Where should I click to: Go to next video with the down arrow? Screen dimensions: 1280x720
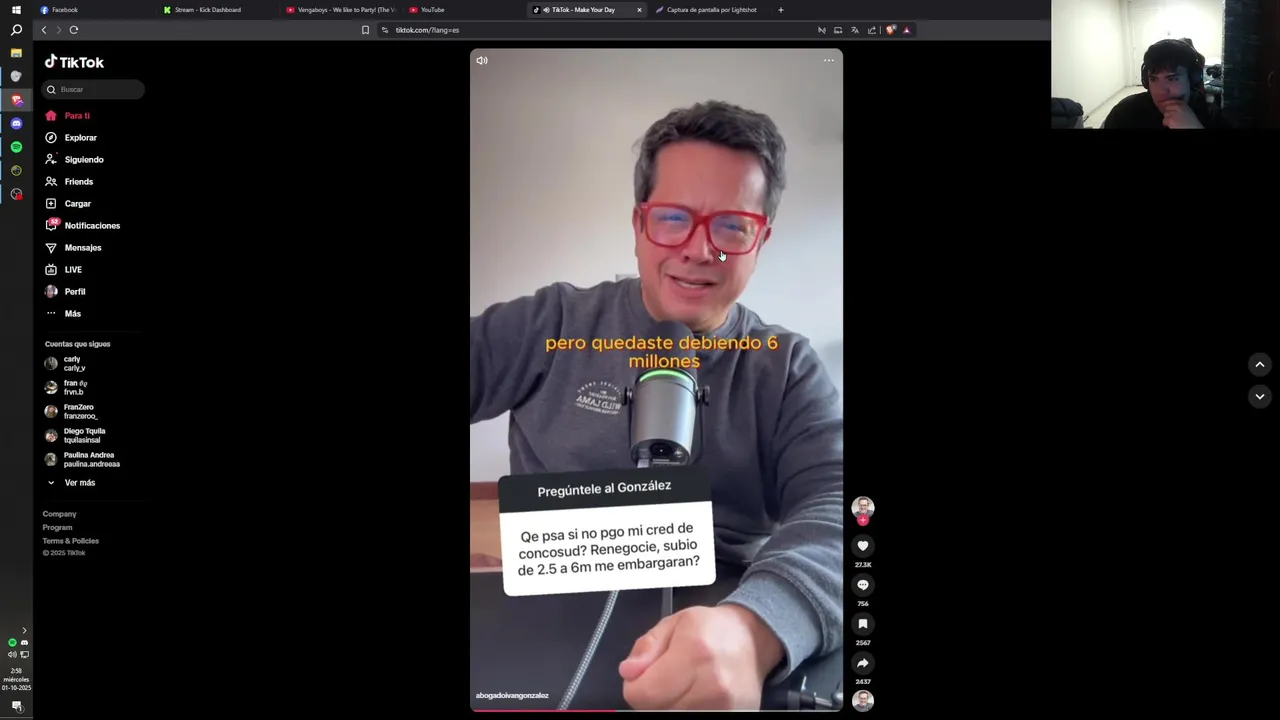coord(1260,397)
